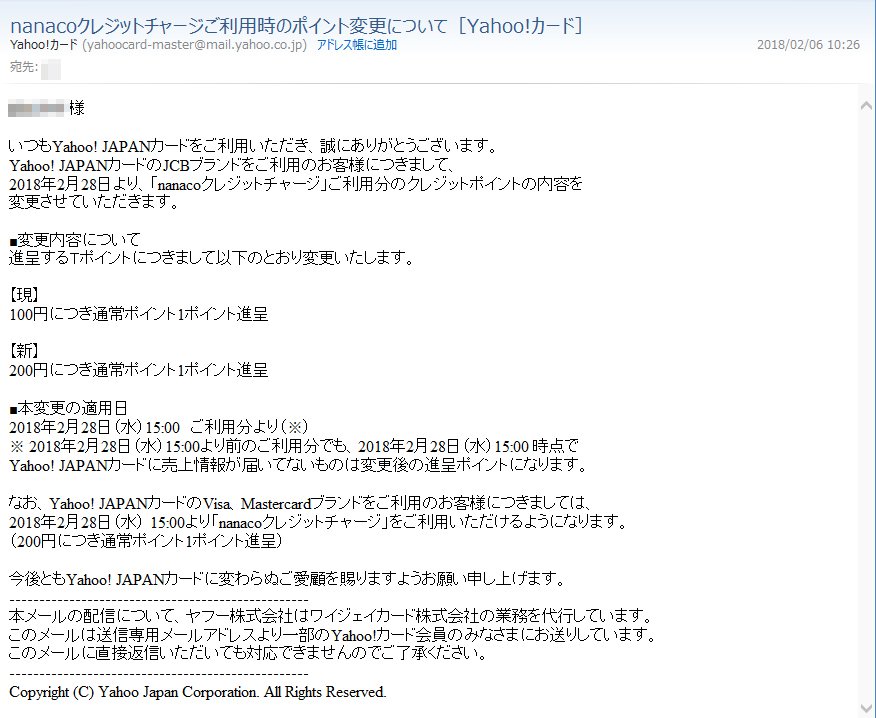Click the line starting このメールに直接返信

[x=249, y=653]
